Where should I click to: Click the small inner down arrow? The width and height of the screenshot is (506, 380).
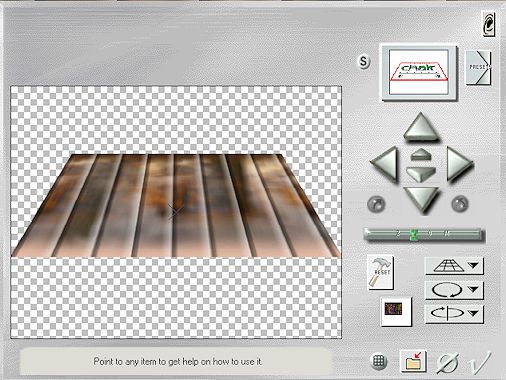tap(421, 174)
